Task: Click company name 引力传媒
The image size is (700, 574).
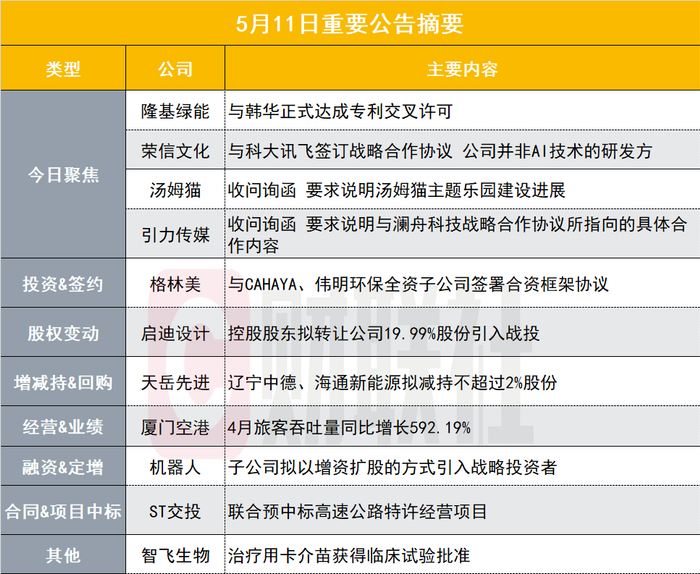Action: tap(175, 235)
